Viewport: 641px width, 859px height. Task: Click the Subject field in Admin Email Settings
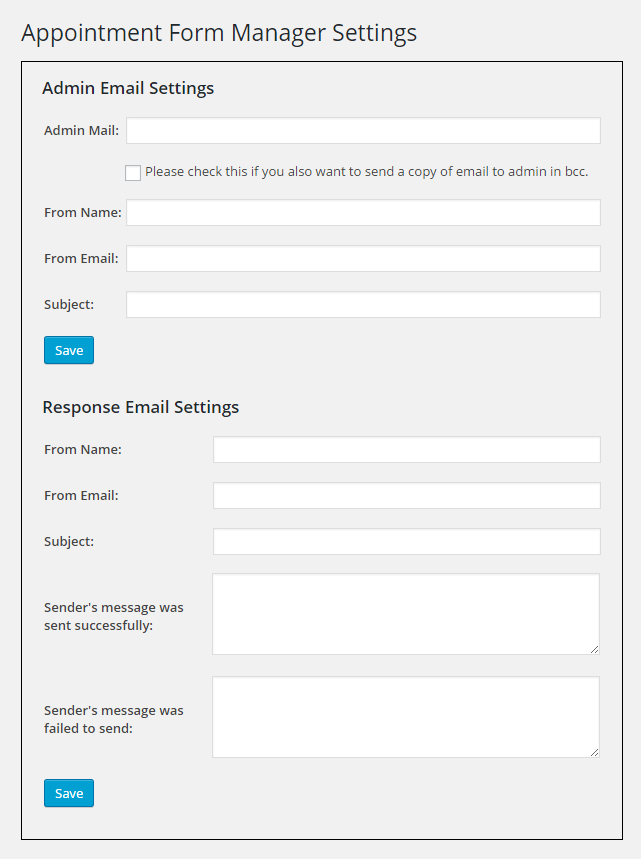click(x=363, y=305)
